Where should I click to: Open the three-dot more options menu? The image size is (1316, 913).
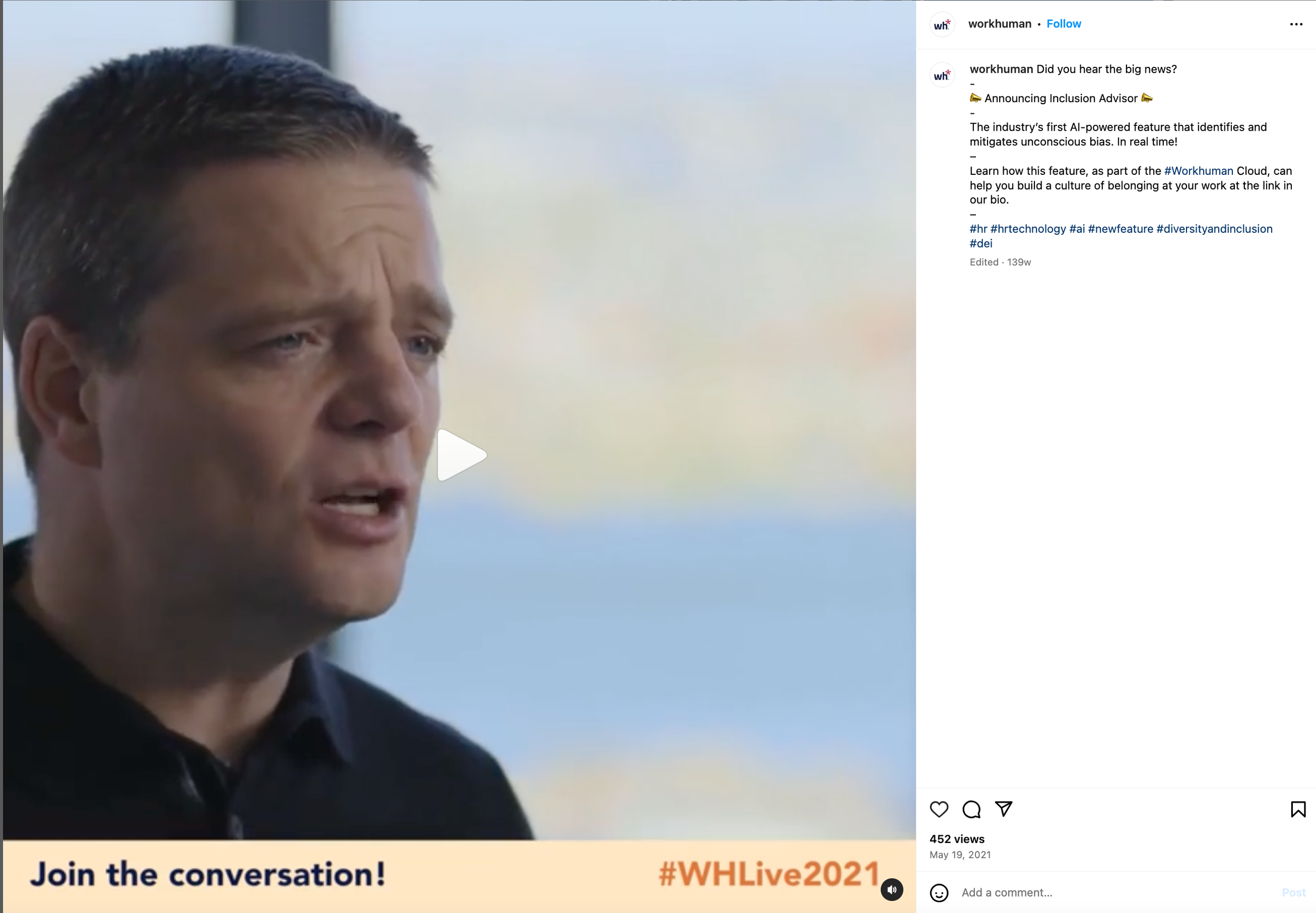point(1296,24)
